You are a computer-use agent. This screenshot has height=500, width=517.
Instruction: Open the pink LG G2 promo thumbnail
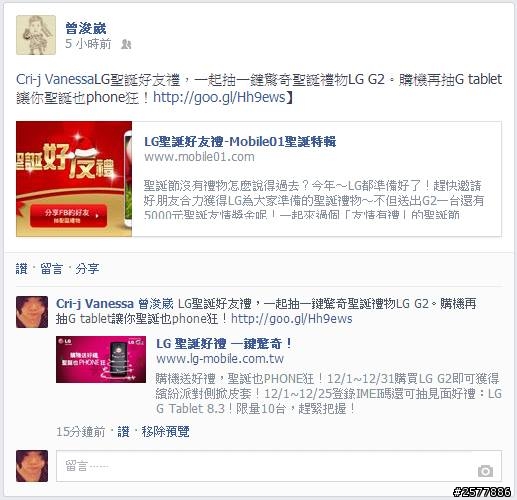click(101, 359)
